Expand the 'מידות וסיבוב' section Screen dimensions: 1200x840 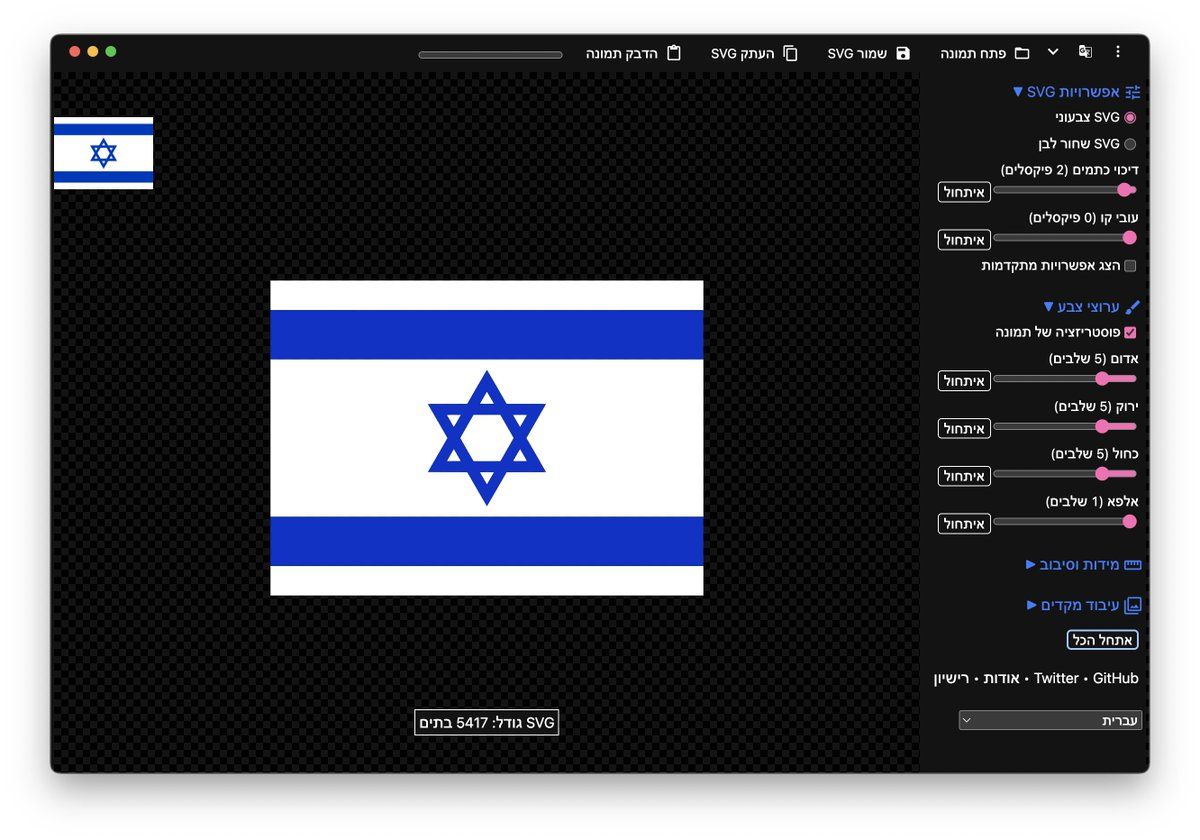1084,565
